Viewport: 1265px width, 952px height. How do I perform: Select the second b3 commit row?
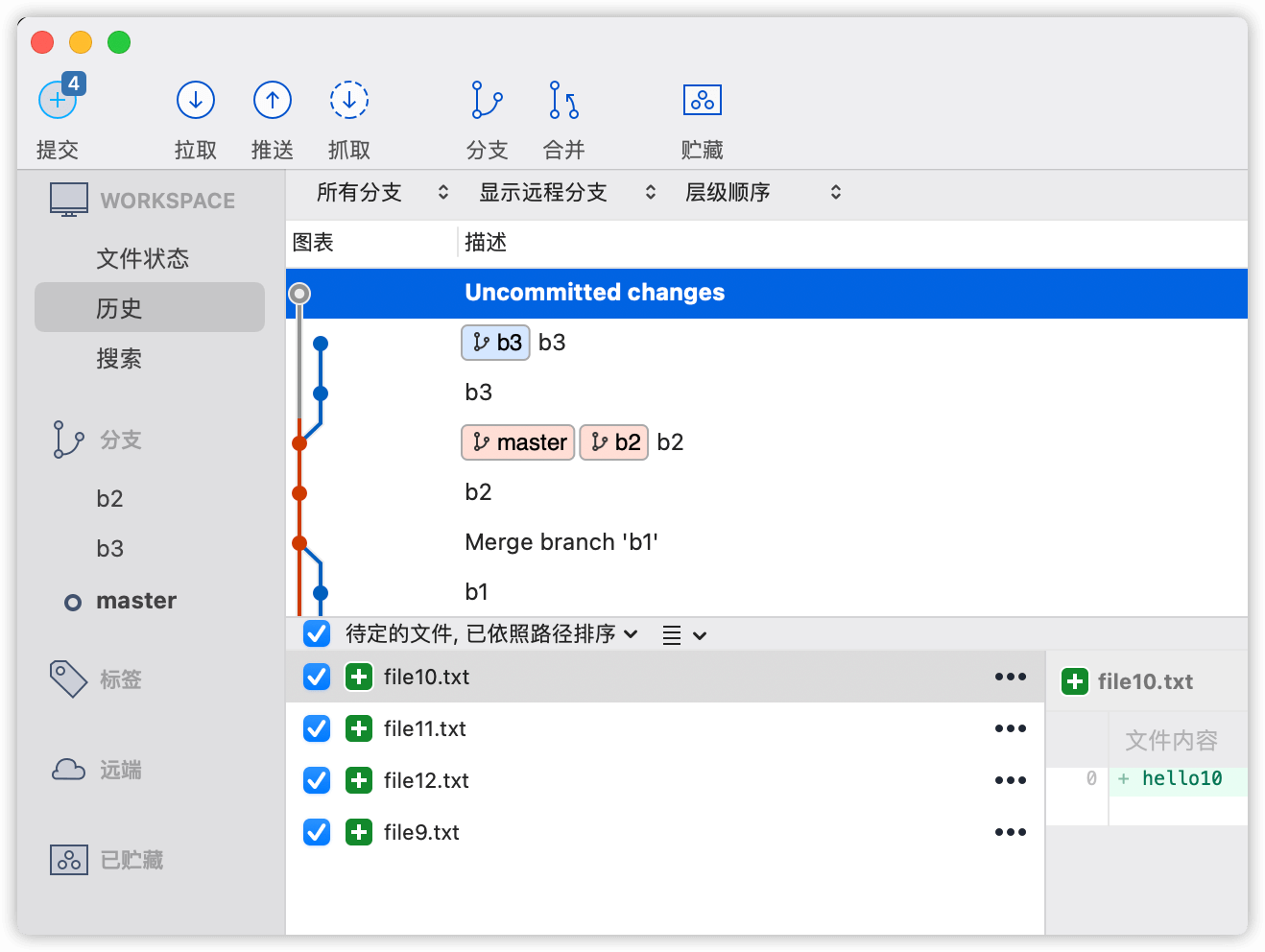(767, 393)
